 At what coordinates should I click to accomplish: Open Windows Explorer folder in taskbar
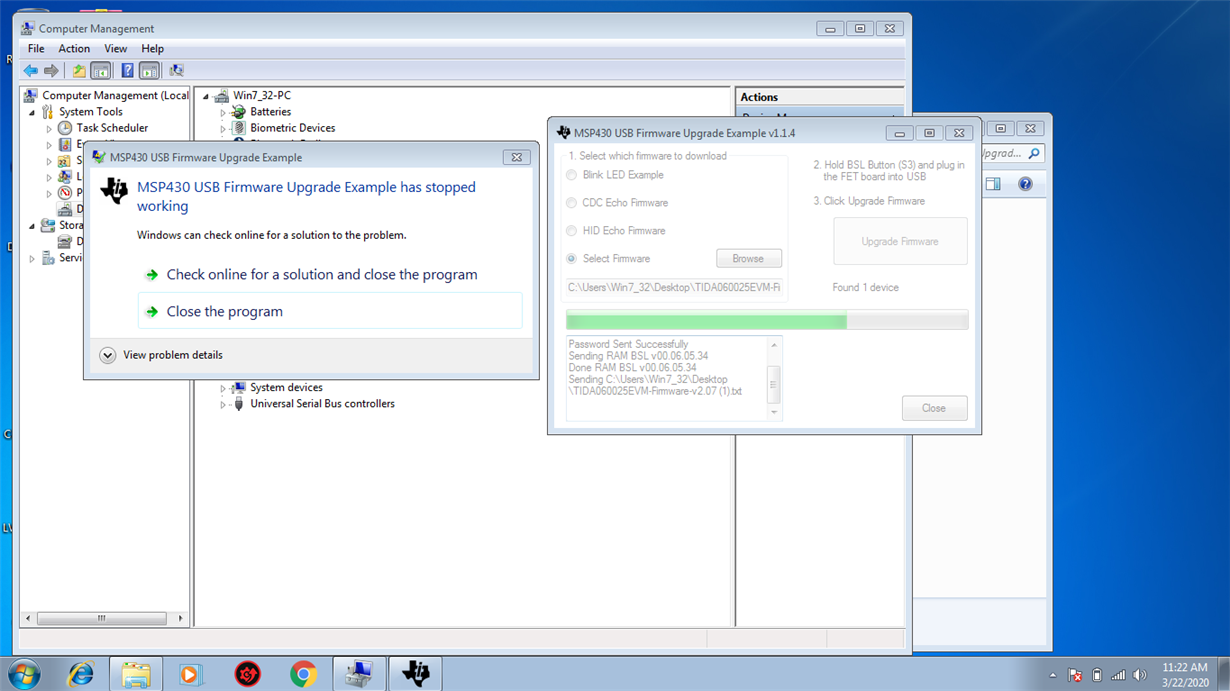tap(136, 674)
